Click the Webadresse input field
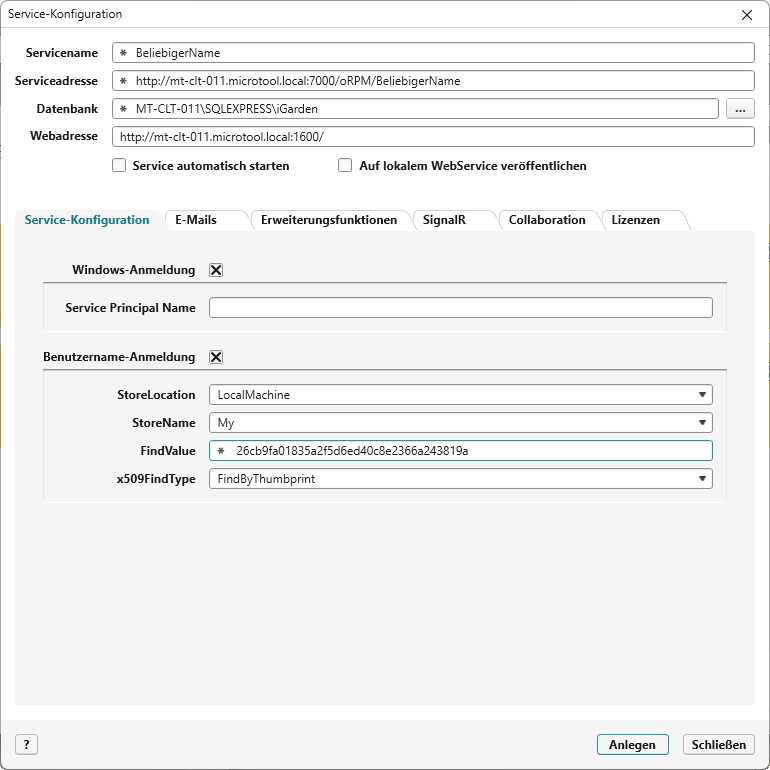The height and width of the screenshot is (770, 770). pos(433,136)
